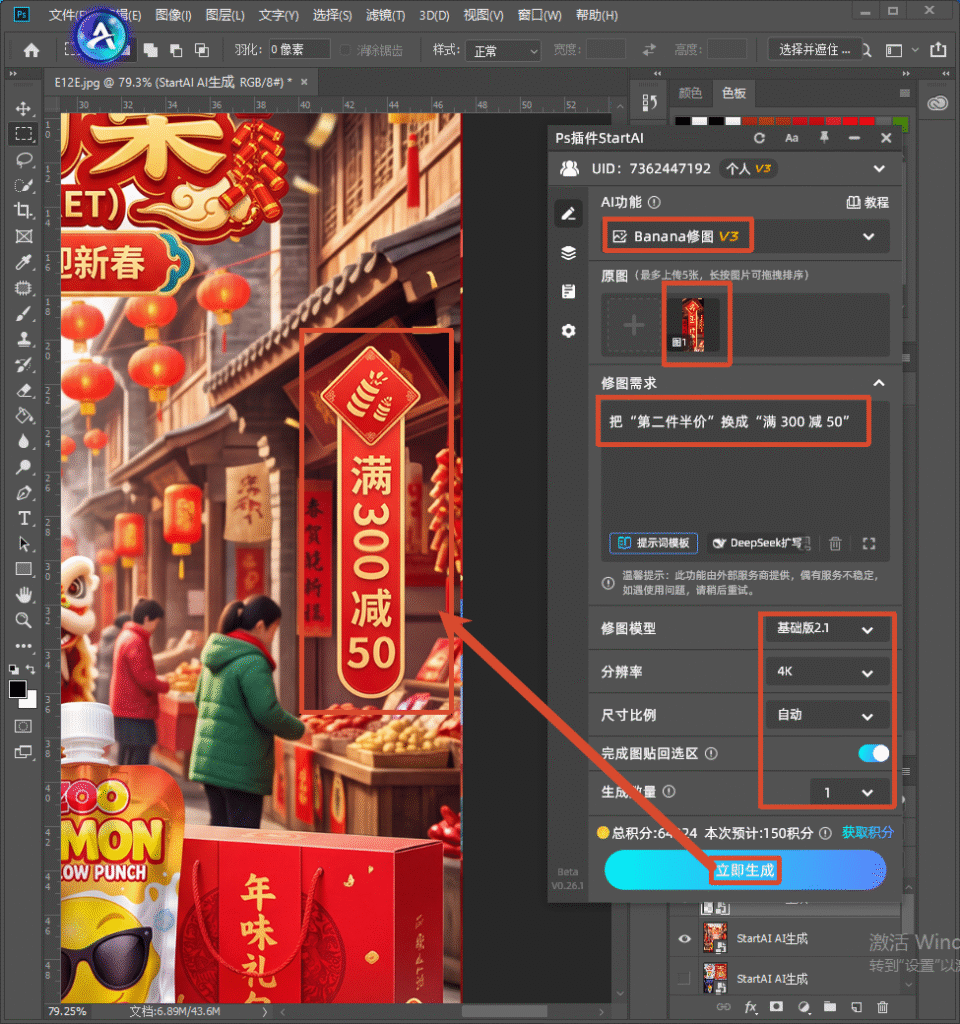
Task: Pin the StartAI plugin panel
Action: 824,138
